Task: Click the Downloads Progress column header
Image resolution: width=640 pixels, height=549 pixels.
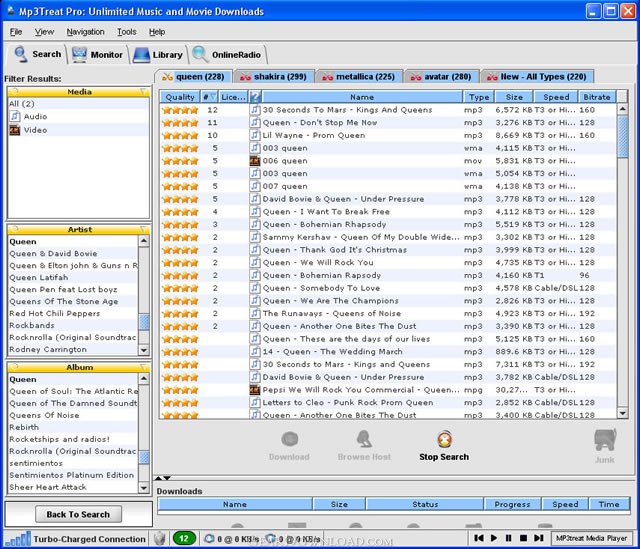Action: click(x=513, y=504)
